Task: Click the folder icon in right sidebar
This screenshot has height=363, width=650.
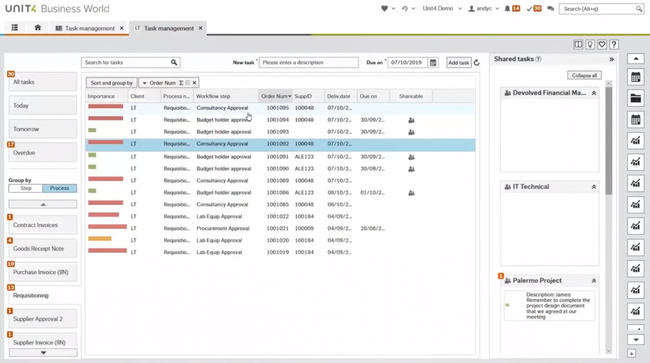Action: [x=635, y=98]
